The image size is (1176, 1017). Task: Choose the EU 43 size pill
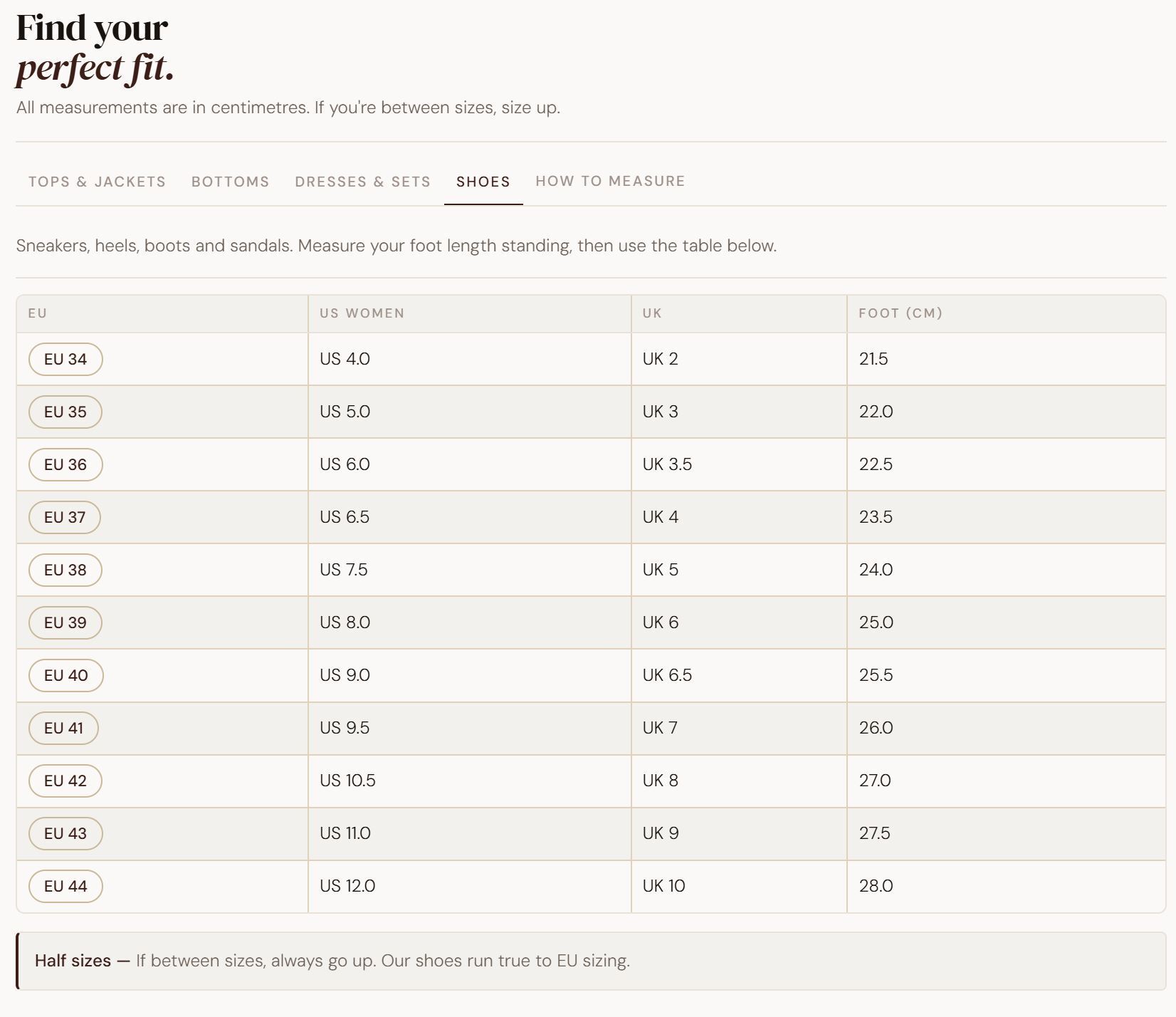click(65, 833)
